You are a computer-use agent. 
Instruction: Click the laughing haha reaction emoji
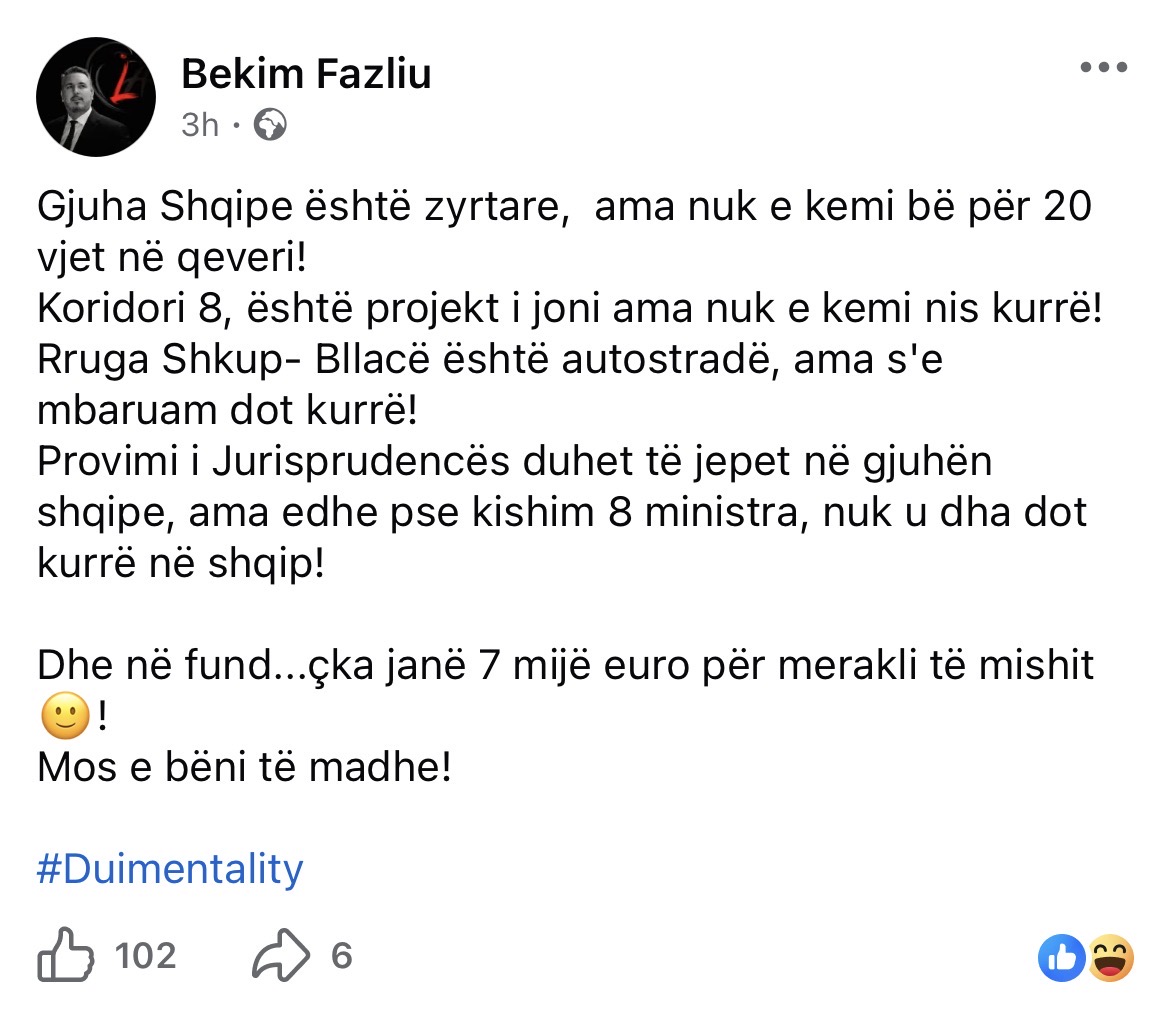pos(1110,958)
